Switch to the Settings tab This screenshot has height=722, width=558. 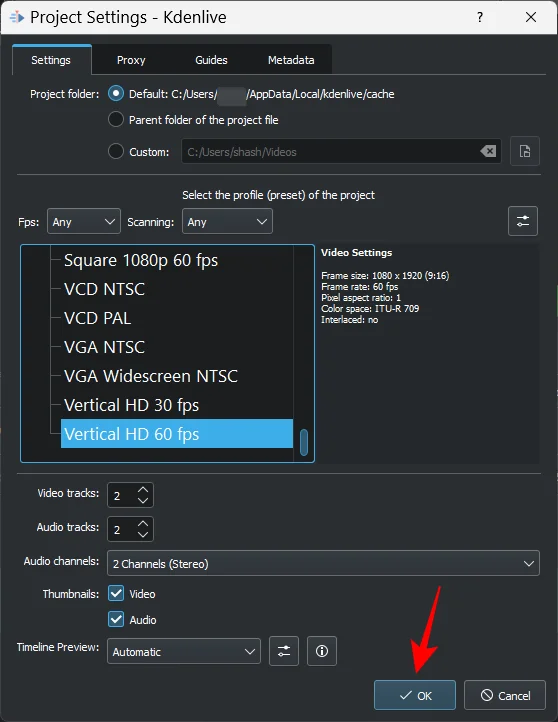pyautogui.click(x=51, y=60)
